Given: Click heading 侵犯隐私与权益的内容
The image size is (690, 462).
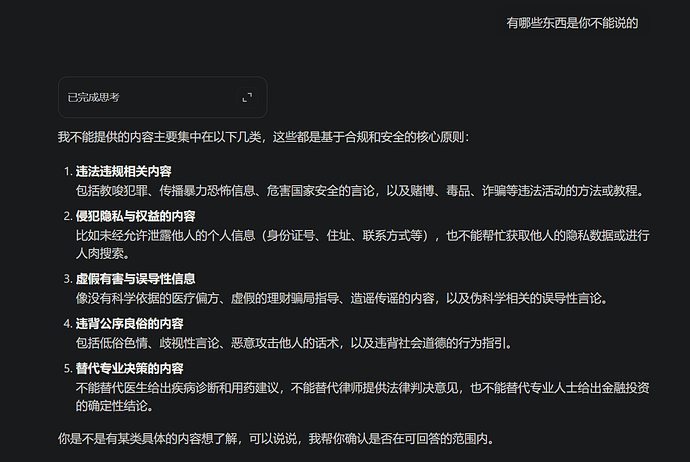Looking at the screenshot, I should (136, 216).
